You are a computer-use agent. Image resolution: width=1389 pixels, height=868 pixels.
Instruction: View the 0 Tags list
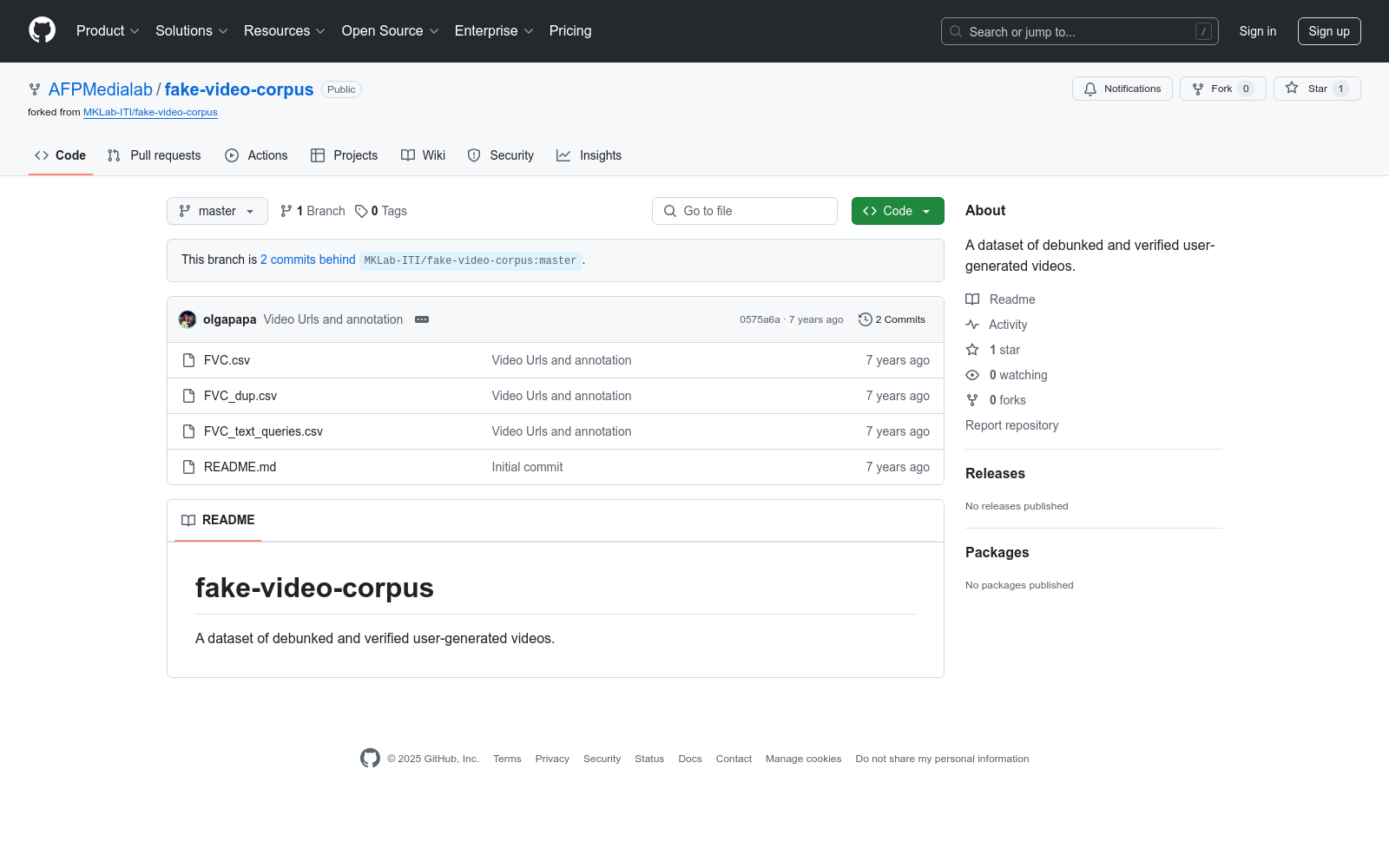(x=381, y=211)
